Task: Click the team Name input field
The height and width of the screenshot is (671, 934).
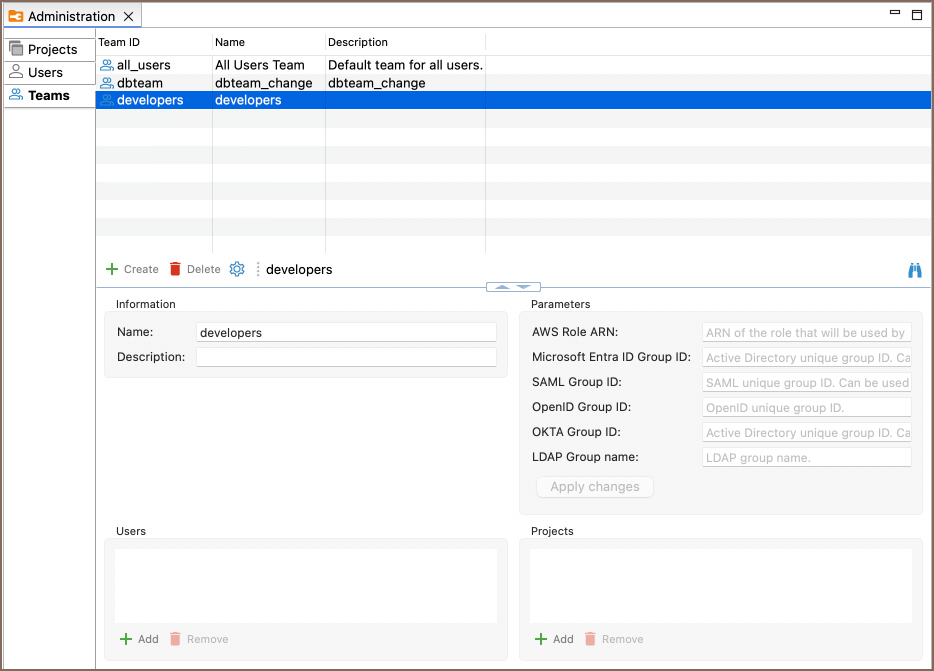Action: 346,333
